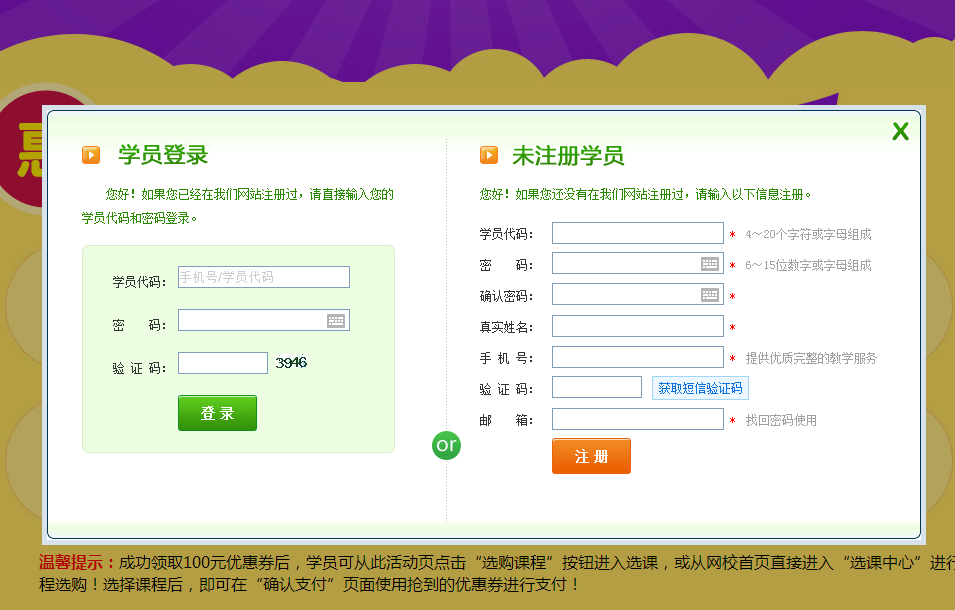Click the orange arrow icon beside 未注册学员

click(x=489, y=155)
